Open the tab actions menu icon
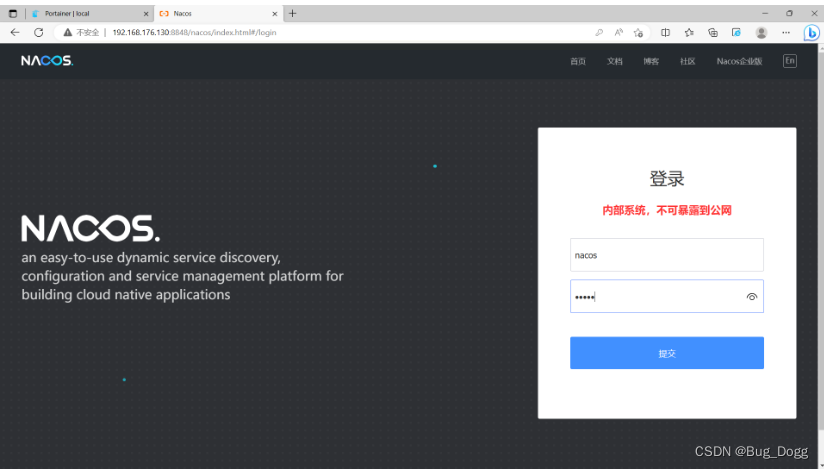The height and width of the screenshot is (469, 824). pyautogui.click(x=13, y=14)
